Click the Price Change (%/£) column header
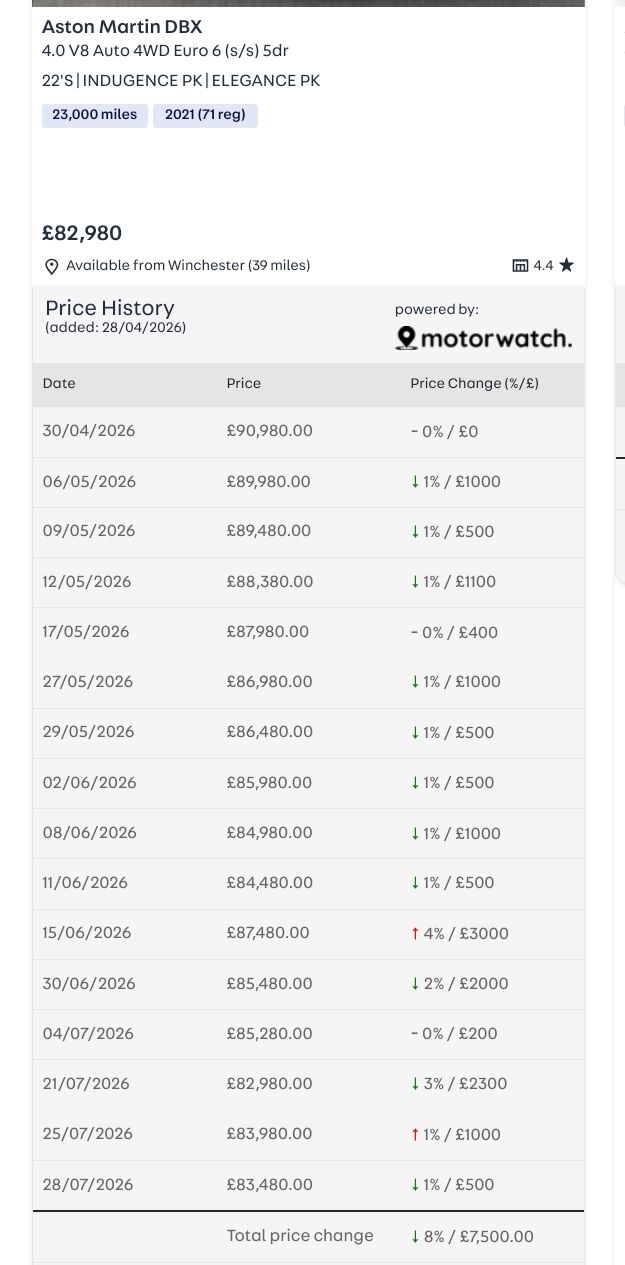Screen dimensions: 625x1265 pyautogui.click(x=475, y=383)
